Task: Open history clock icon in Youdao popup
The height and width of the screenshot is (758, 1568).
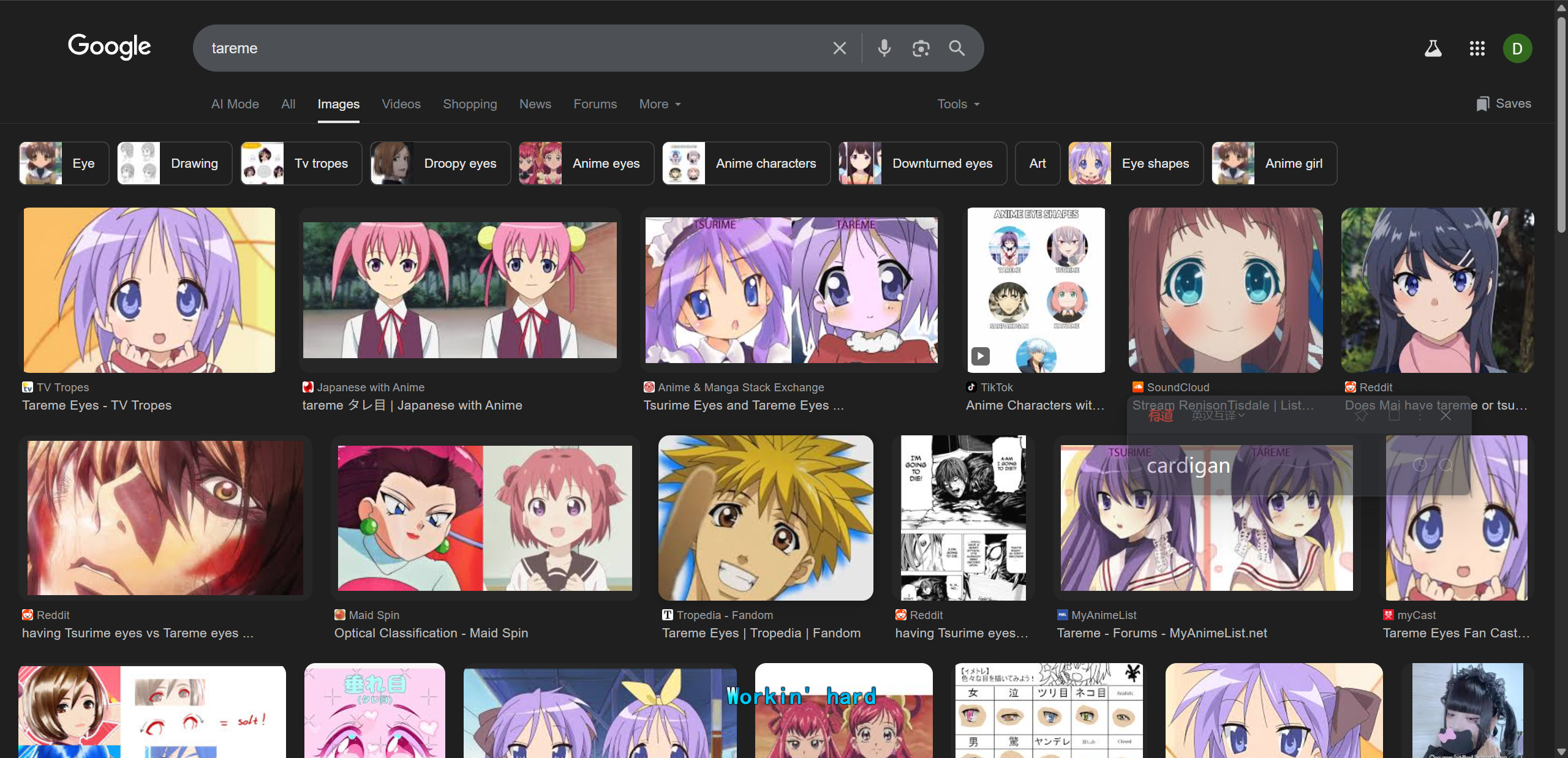Action: pos(1419,465)
